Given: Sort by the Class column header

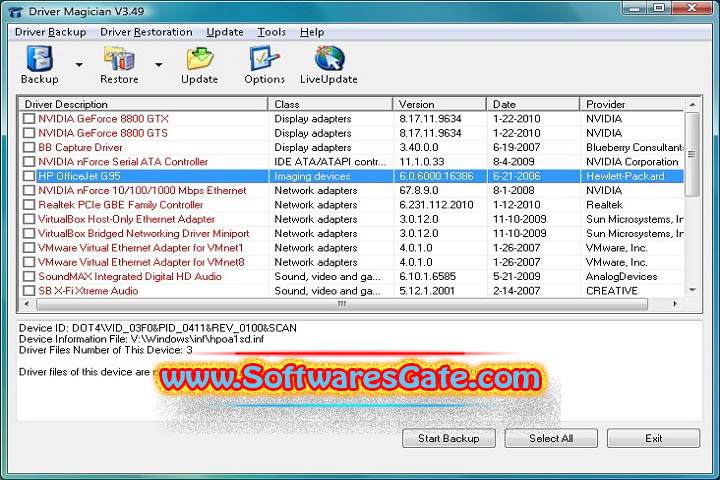Looking at the screenshot, I should 331,104.
